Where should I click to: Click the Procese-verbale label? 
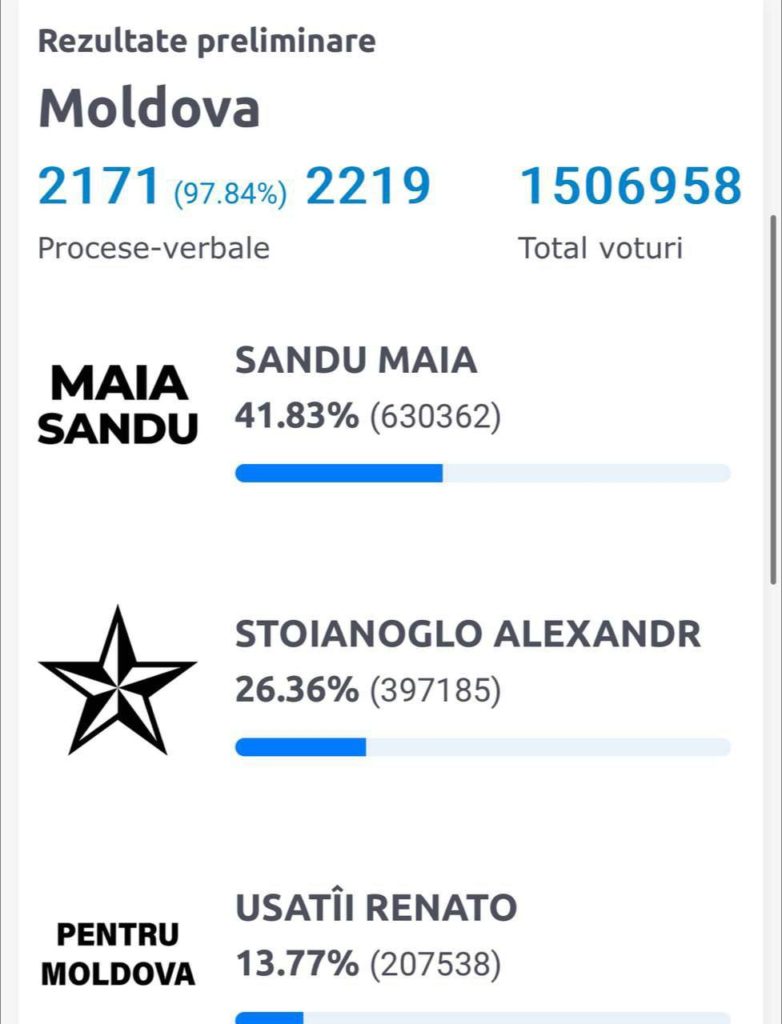[154, 248]
